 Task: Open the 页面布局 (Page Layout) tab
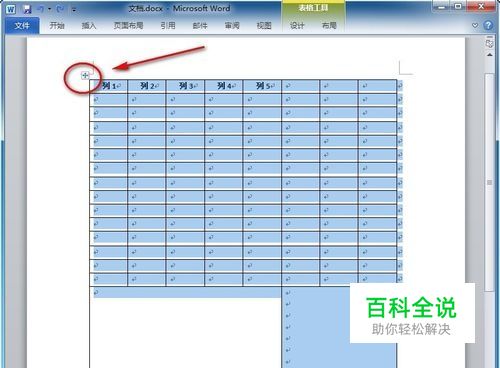128,25
